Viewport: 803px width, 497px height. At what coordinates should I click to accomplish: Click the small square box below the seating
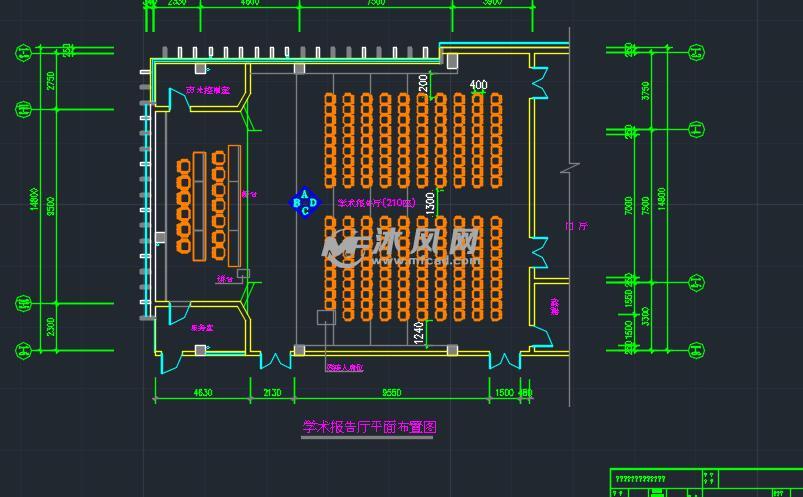[325, 318]
